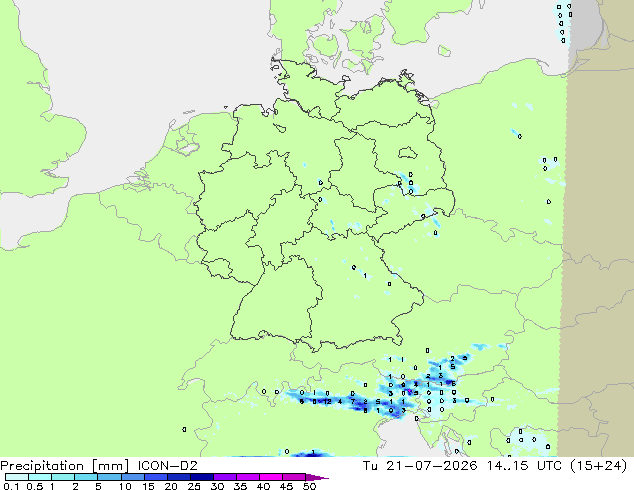Click the above-50 mm arrow at legend end
This screenshot has height=490, width=634.
tap(317, 478)
